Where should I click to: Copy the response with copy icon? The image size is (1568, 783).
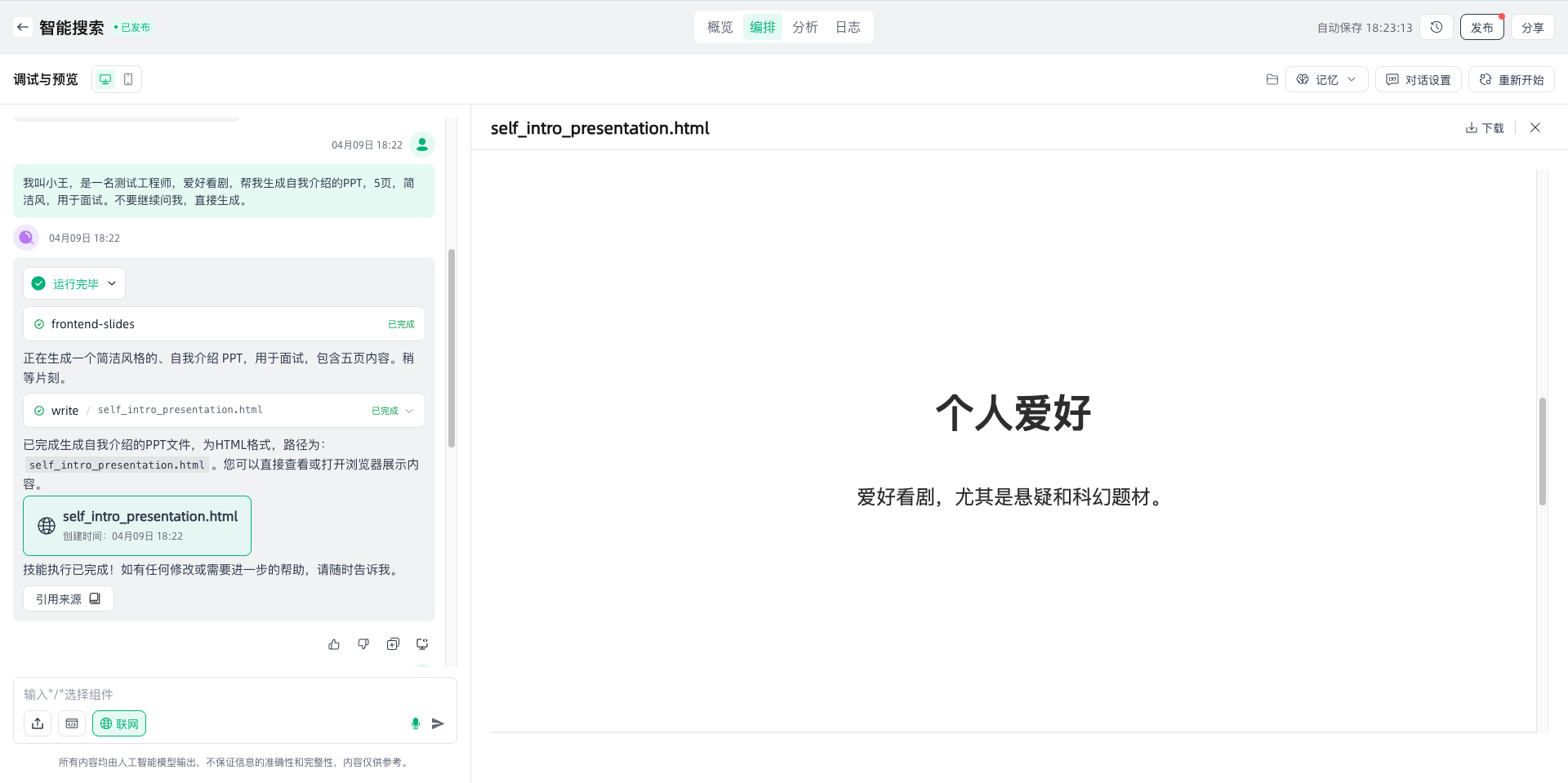(x=393, y=644)
